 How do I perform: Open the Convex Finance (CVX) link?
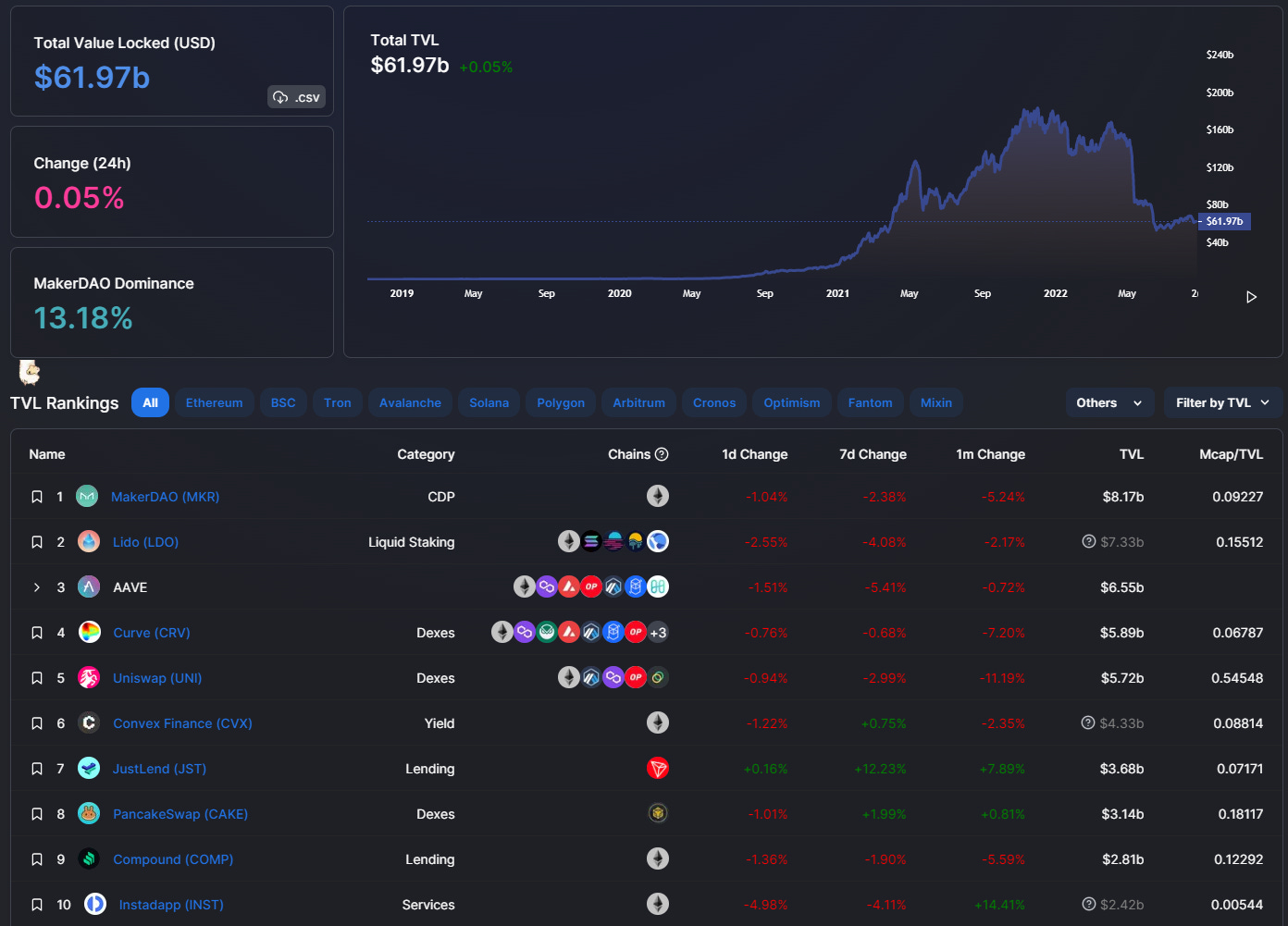point(182,723)
